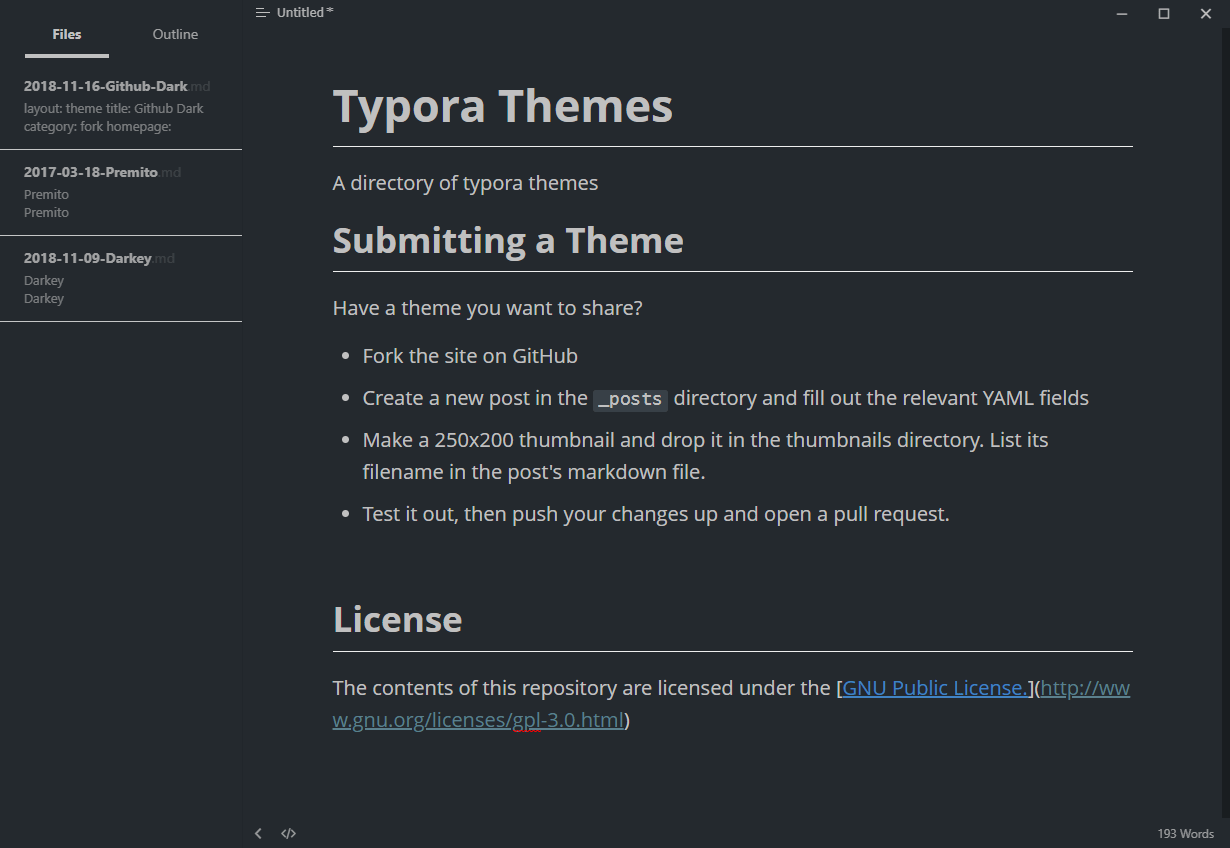
Task: Minimize the Typora window
Action: tap(1123, 14)
